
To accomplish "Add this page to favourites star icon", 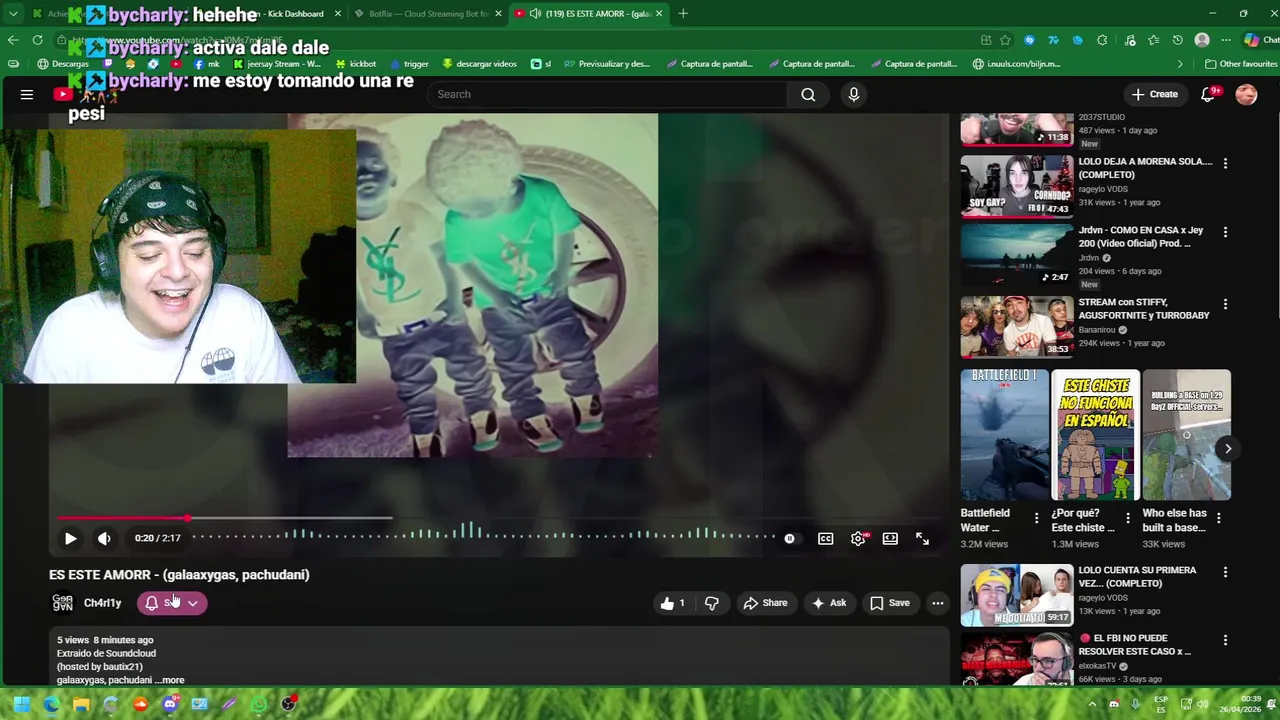I will (1005, 40).
